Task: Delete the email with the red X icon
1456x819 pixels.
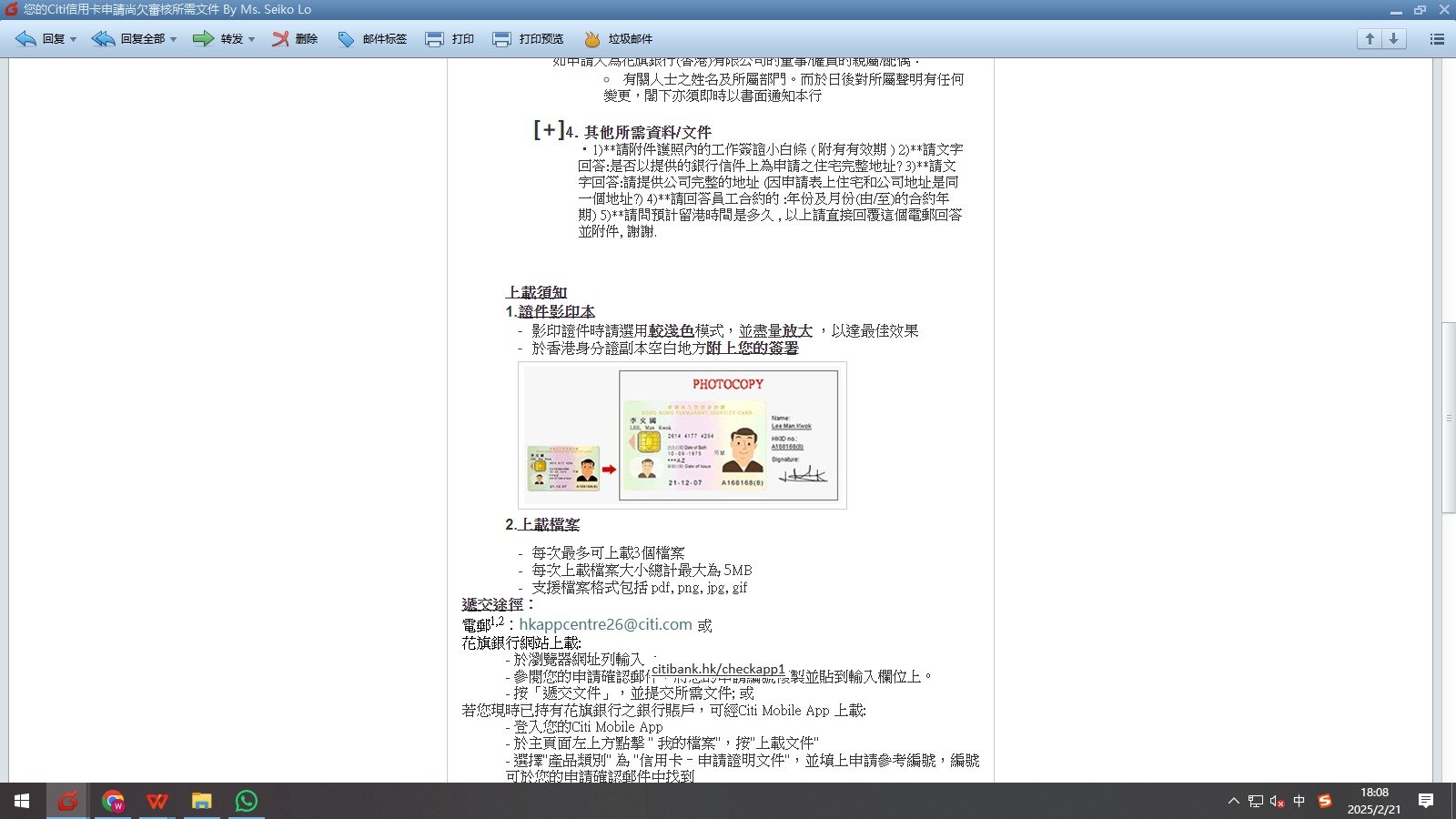Action: coord(280,39)
